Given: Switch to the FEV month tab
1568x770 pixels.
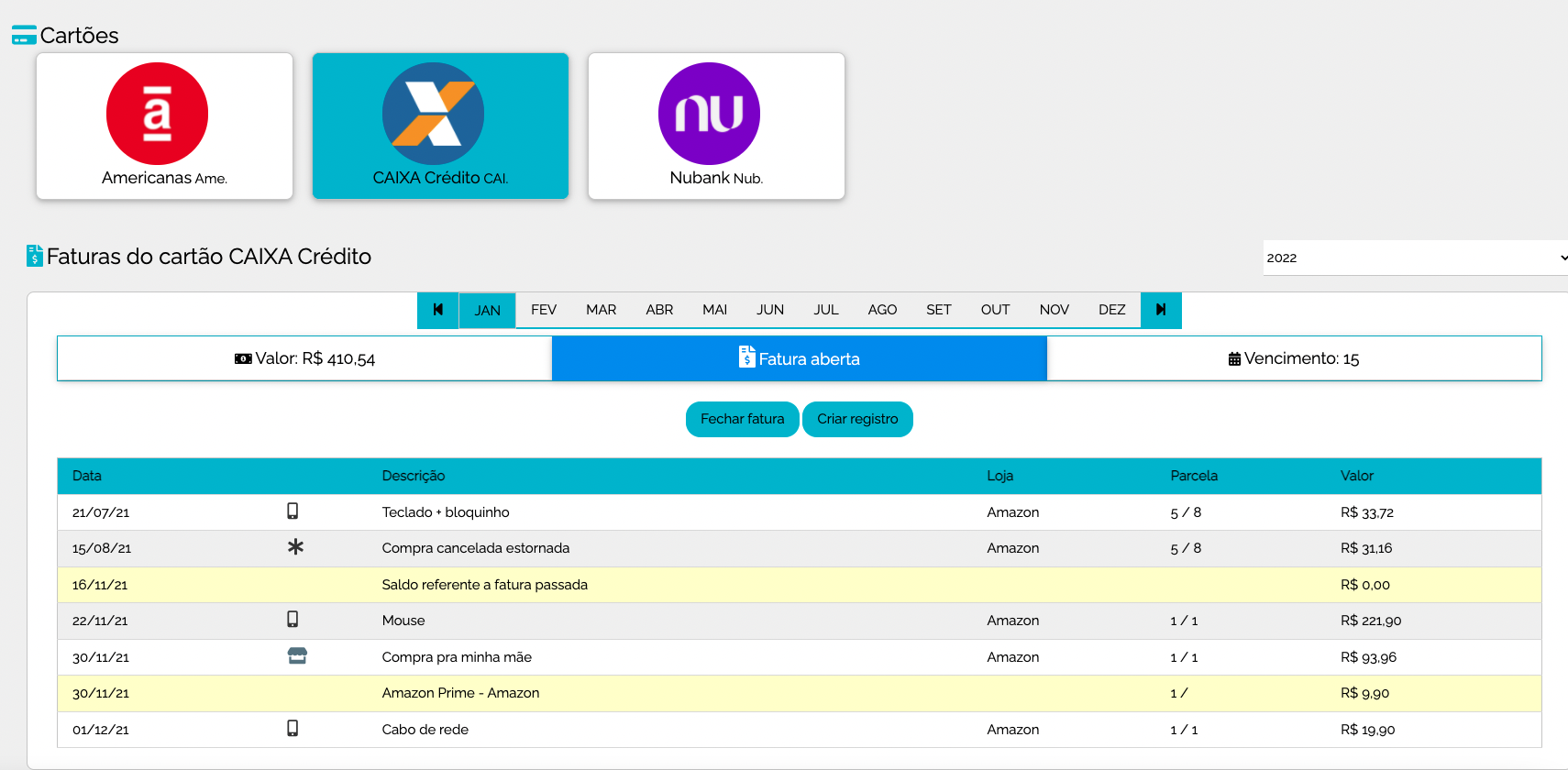Looking at the screenshot, I should tap(544, 310).
